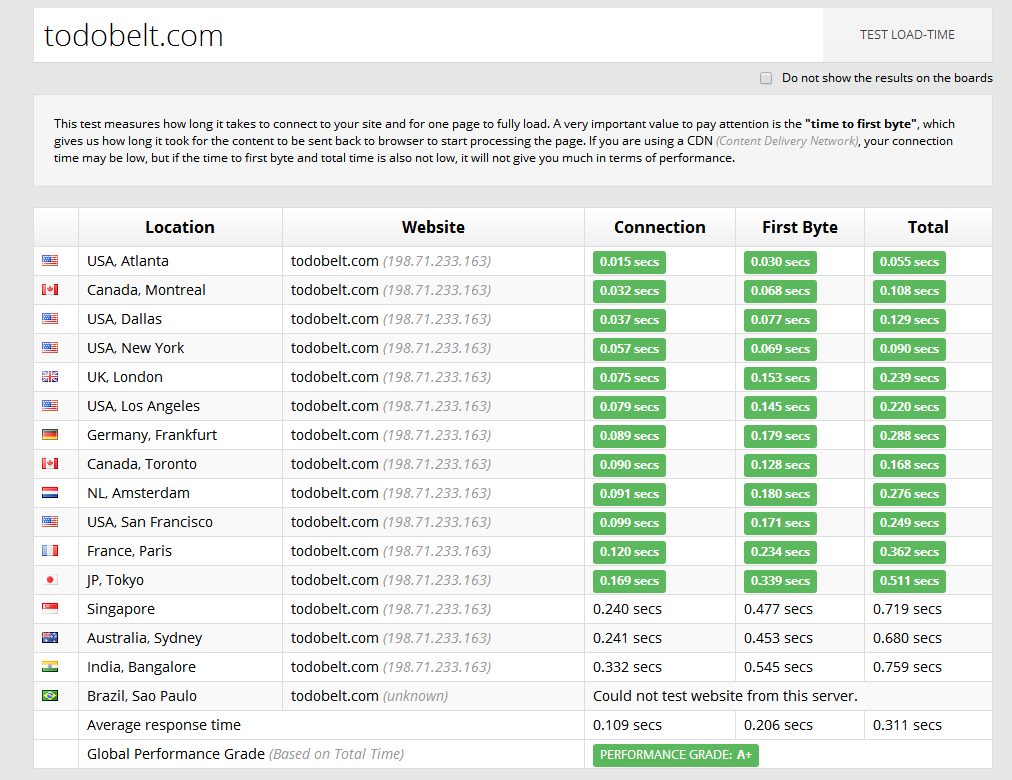Click the 0.220 secs total badge for Los Angeles
Image resolution: width=1012 pixels, height=780 pixels.
pyautogui.click(x=909, y=407)
